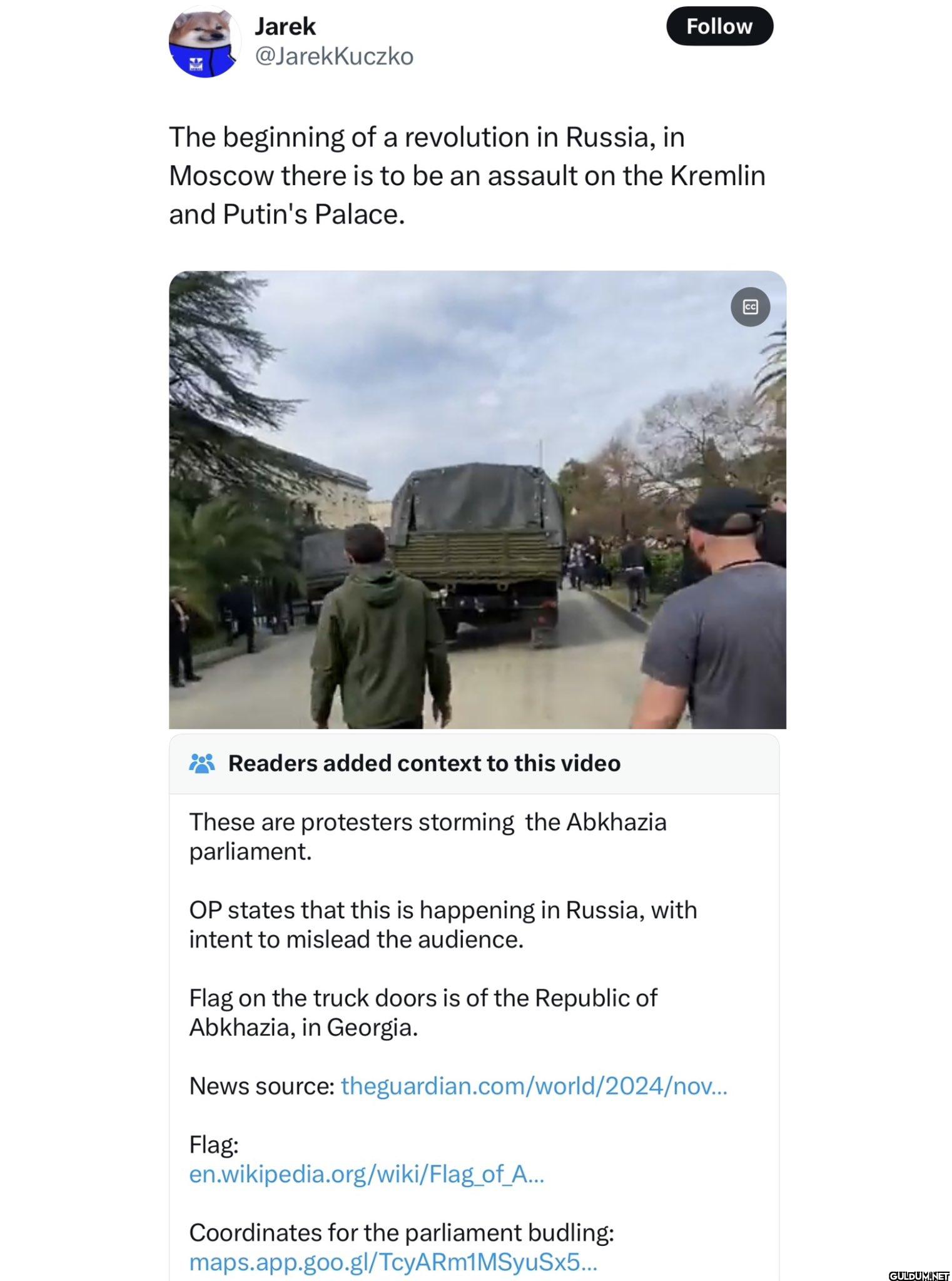This screenshot has width=952, height=1281.
Task: Click the note paragraph about Abkhazia parliament protesters
Action: [428, 836]
